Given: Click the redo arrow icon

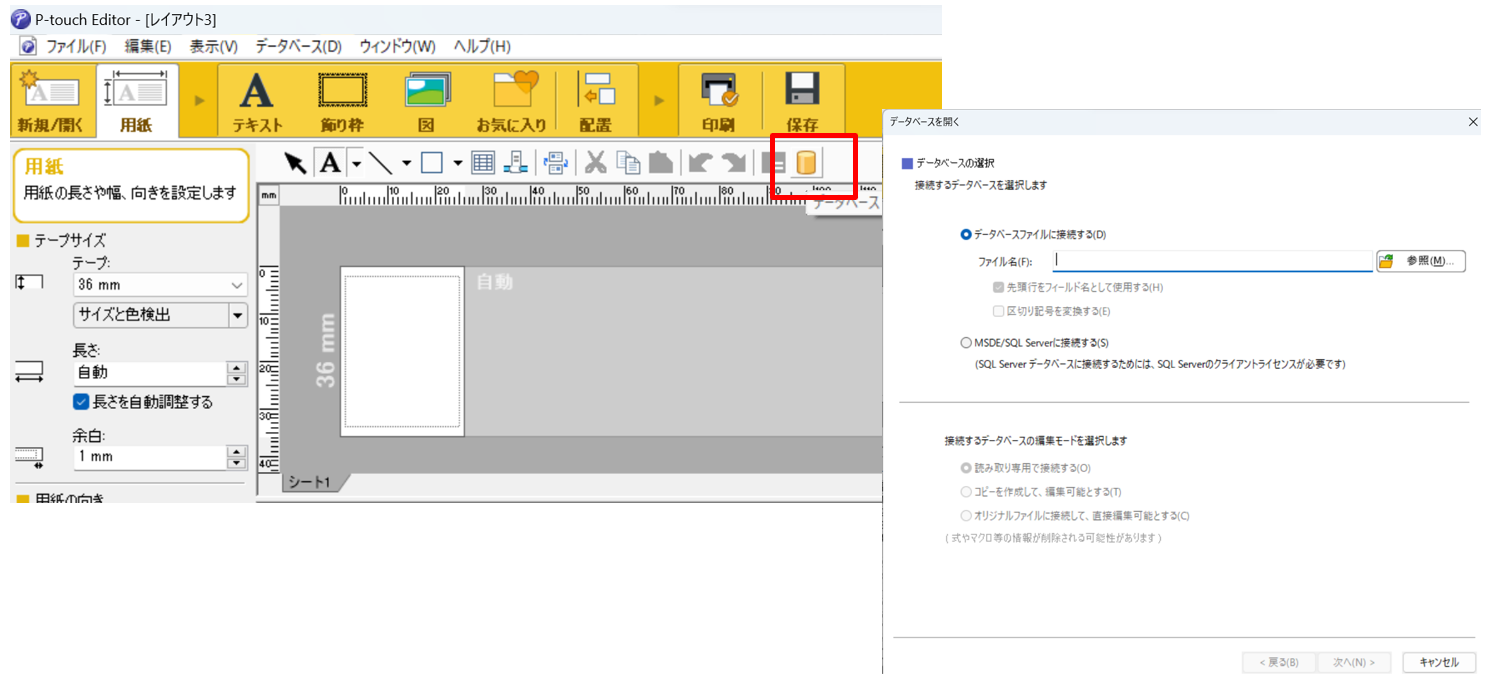Looking at the screenshot, I should [733, 163].
